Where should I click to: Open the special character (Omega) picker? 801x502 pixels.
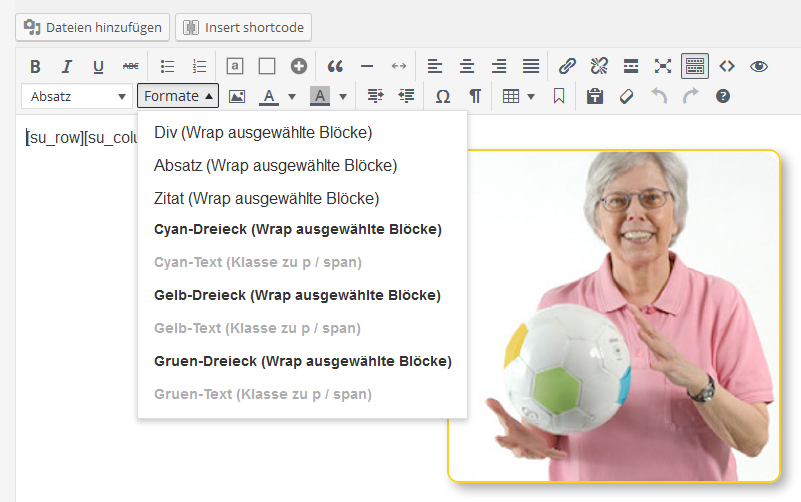click(443, 97)
